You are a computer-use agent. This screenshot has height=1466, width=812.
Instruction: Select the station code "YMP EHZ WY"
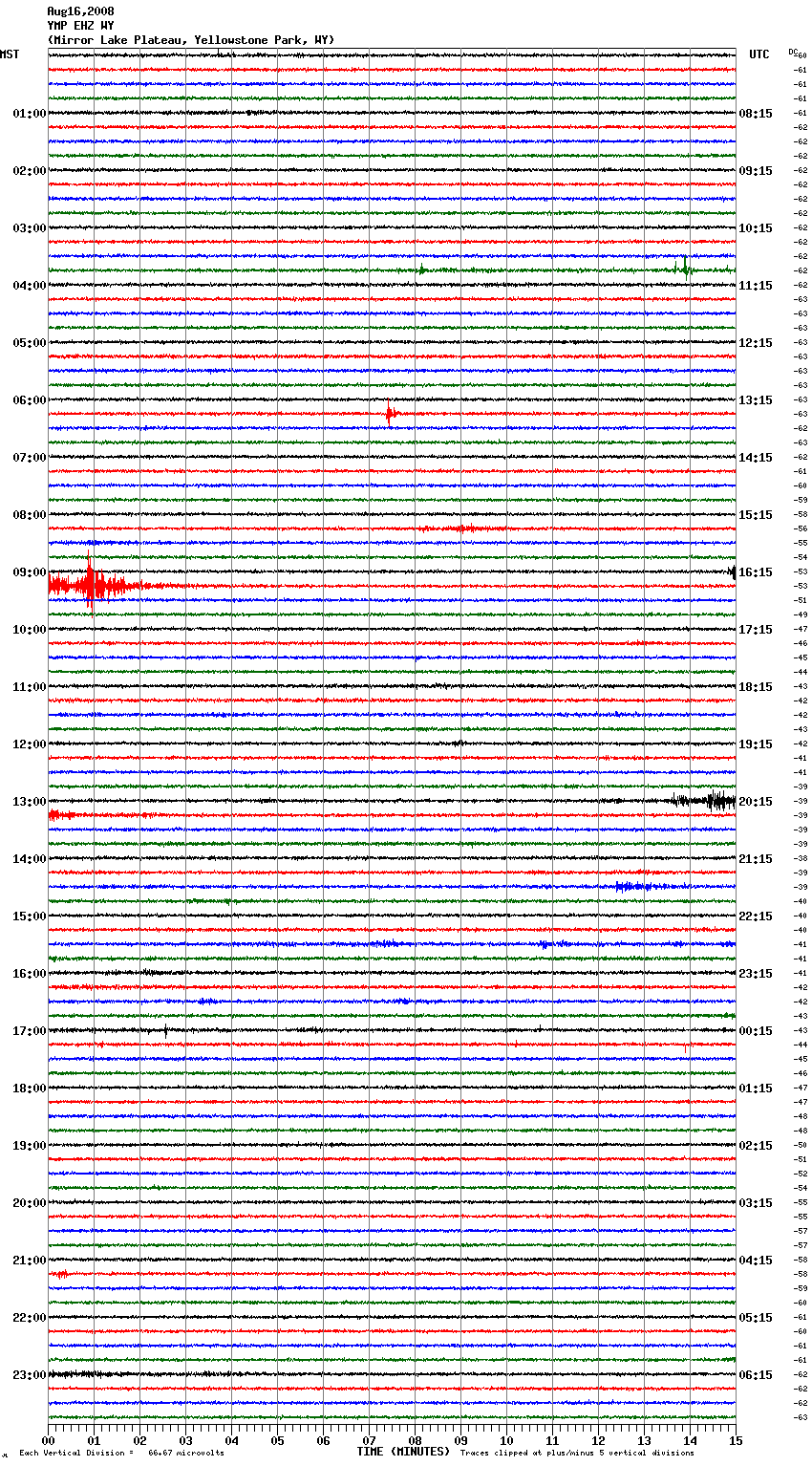click(80, 26)
